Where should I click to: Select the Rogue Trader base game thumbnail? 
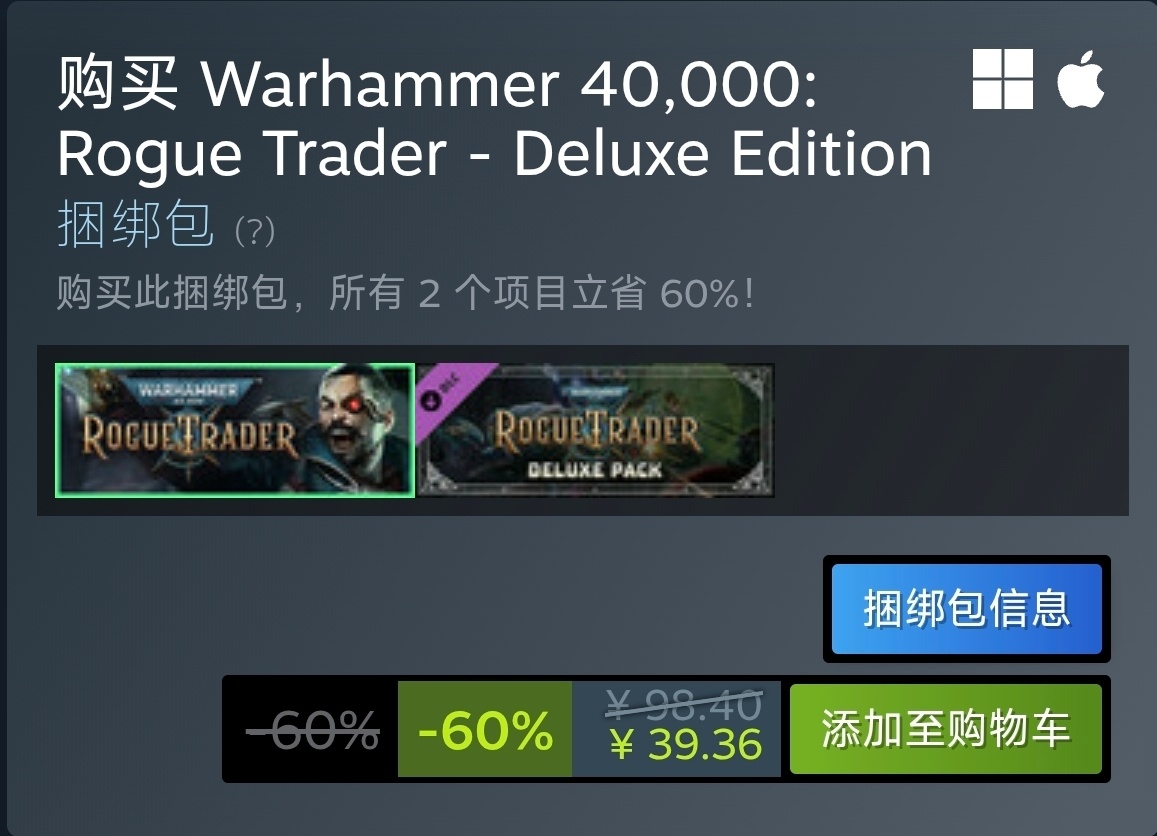click(x=235, y=430)
